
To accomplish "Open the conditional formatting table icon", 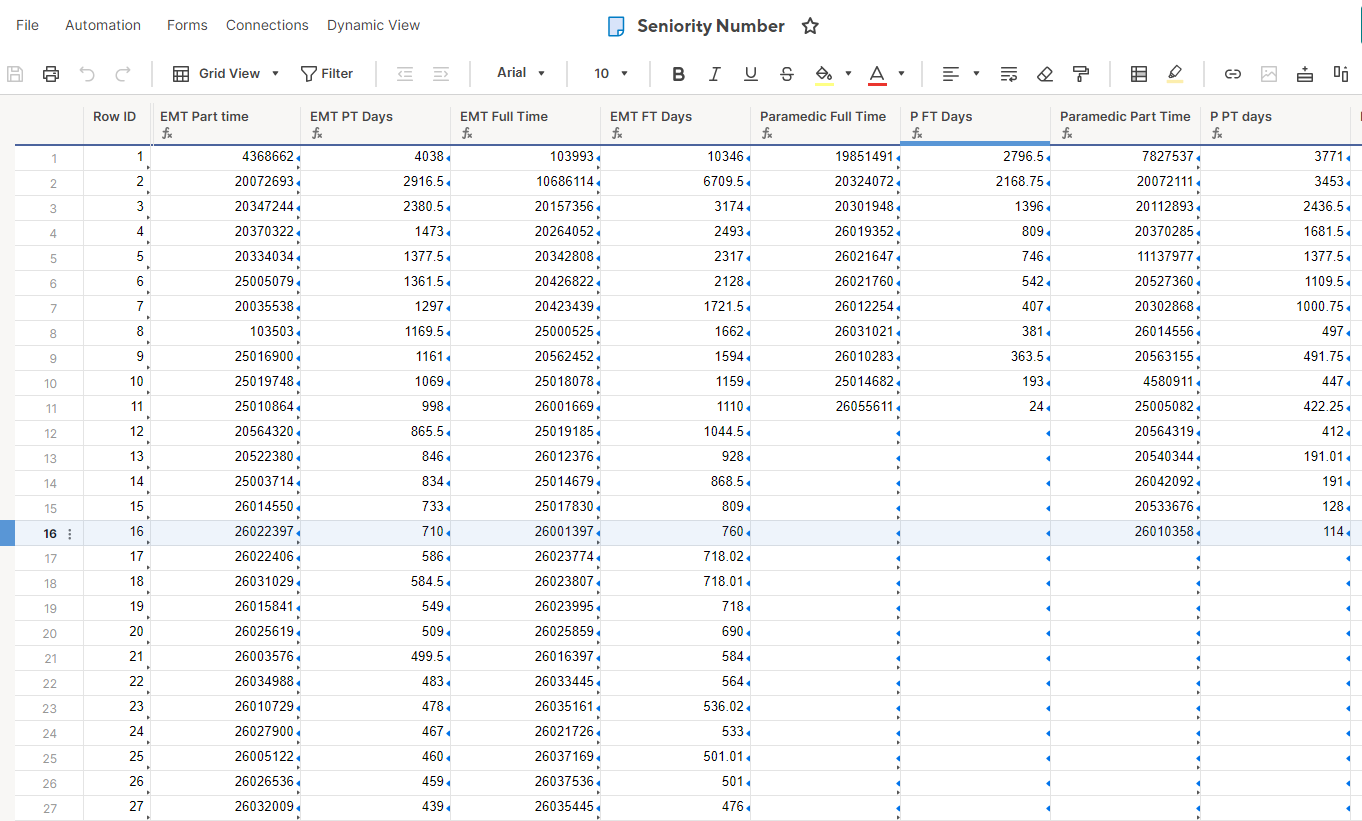I will [x=1139, y=73].
